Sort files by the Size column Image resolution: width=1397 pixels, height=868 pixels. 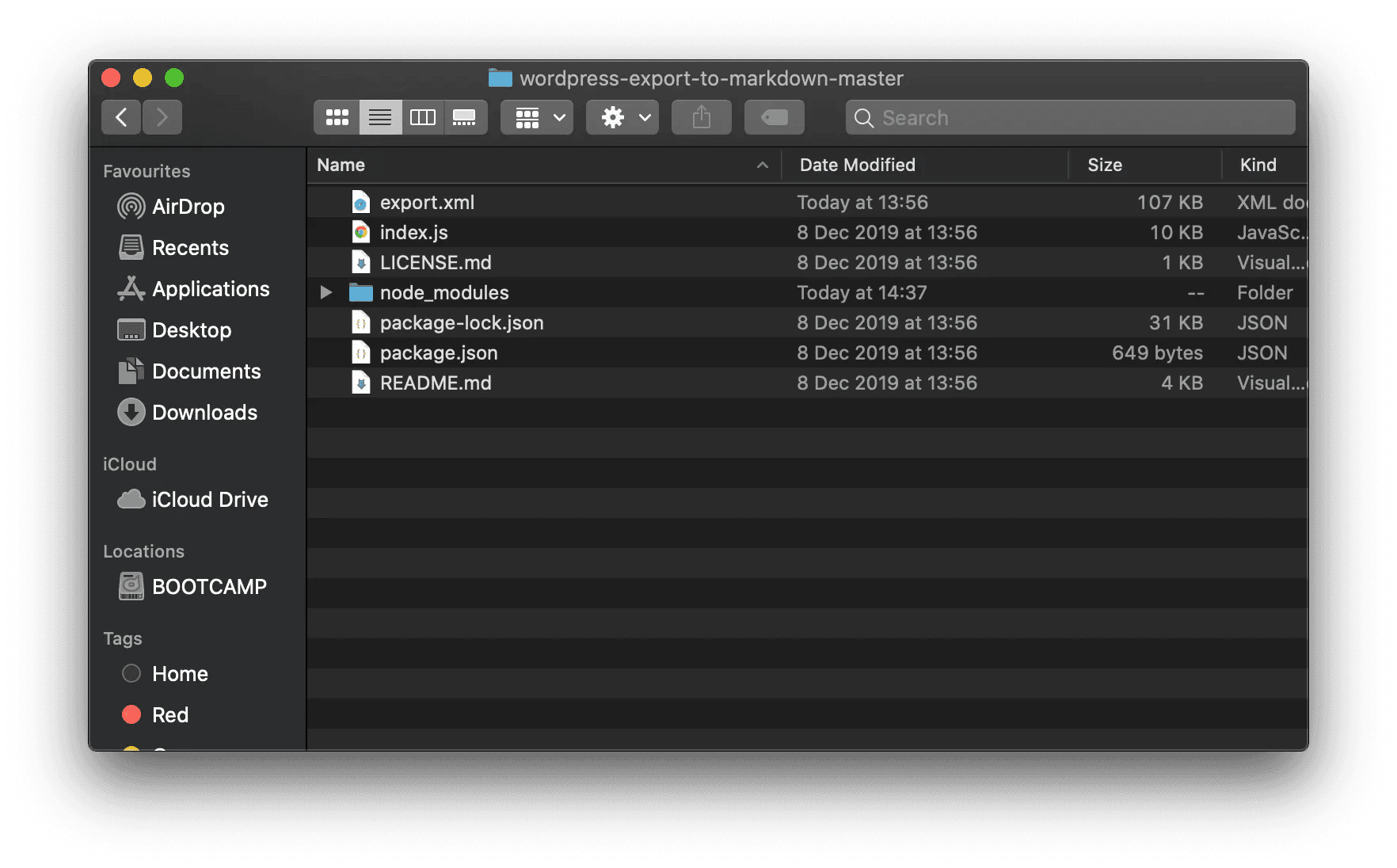(1105, 165)
